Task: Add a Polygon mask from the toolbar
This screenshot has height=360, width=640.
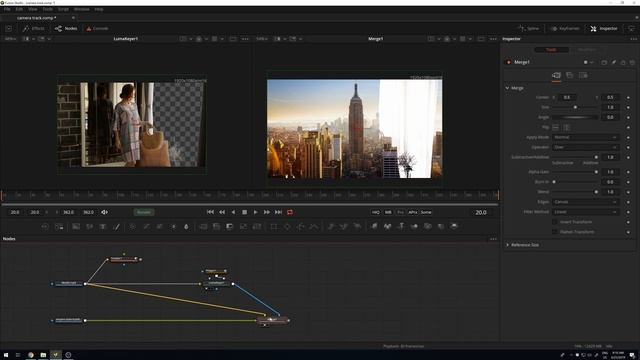Action: (300, 227)
